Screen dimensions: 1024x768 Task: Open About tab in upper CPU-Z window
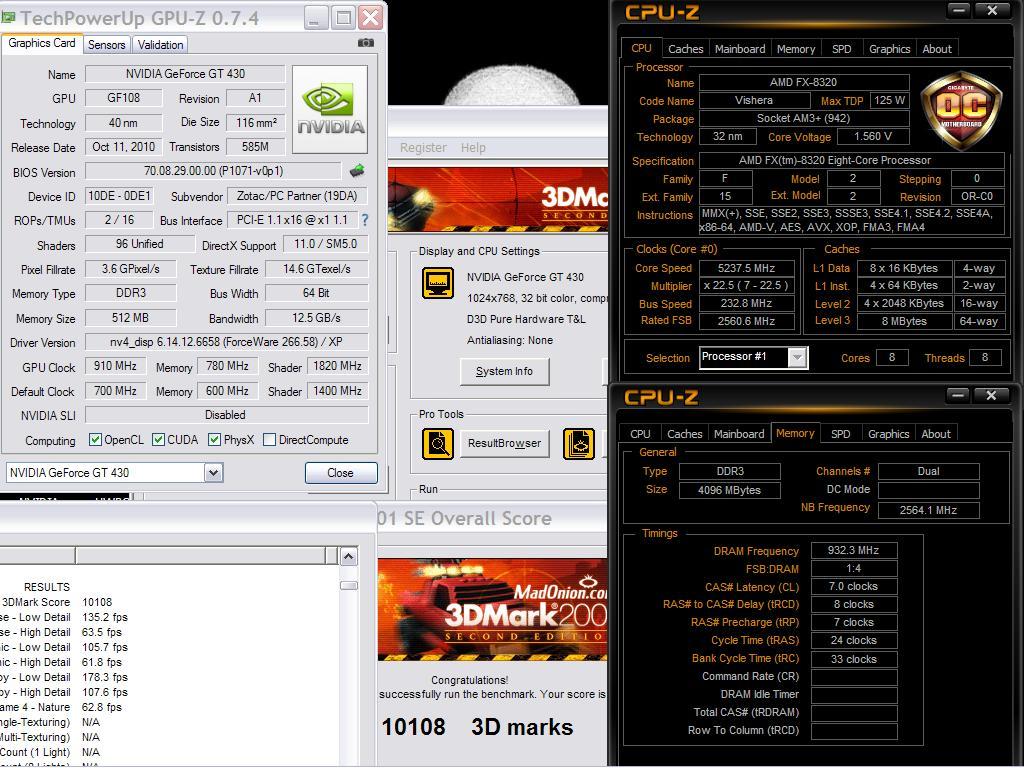(937, 49)
